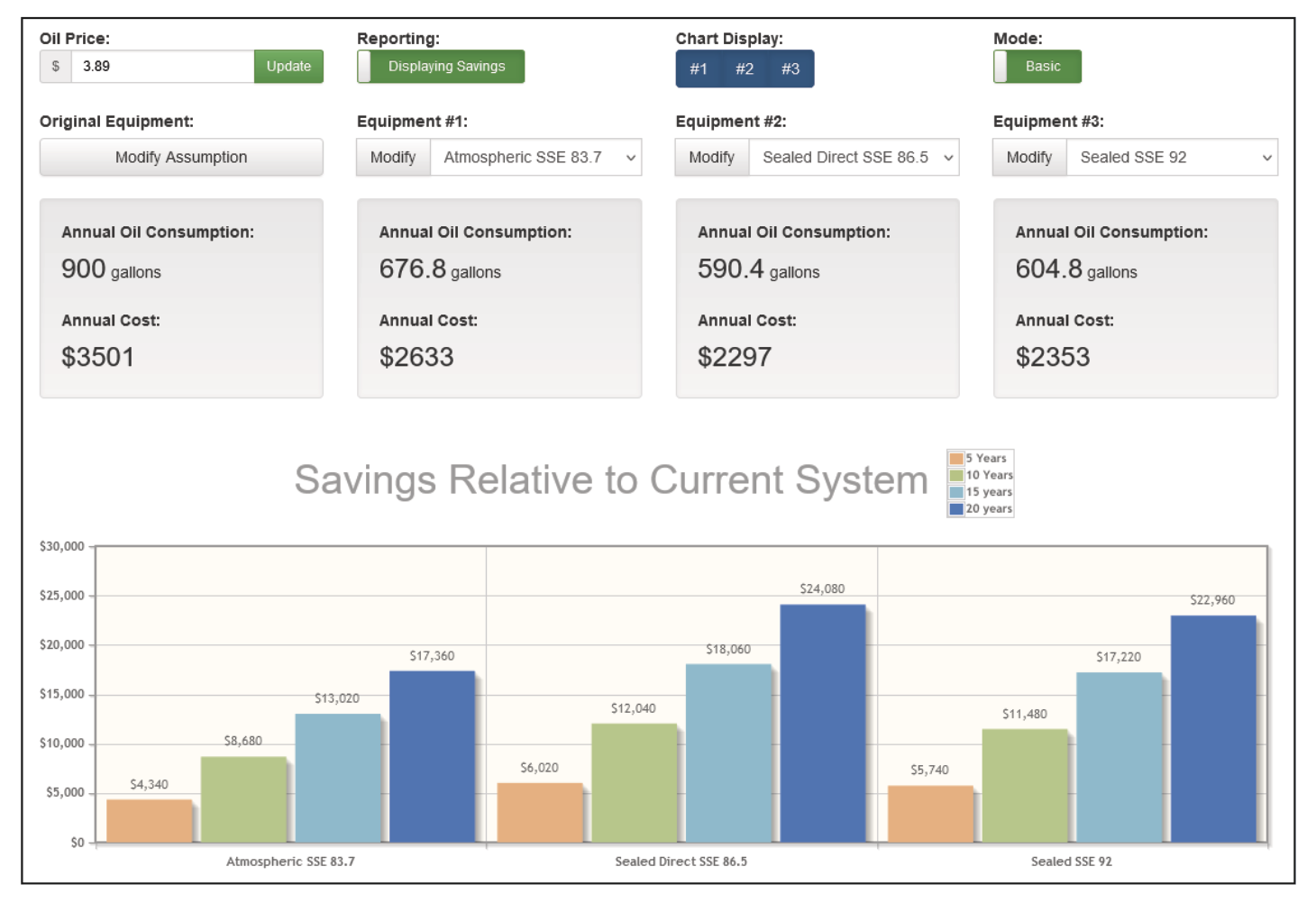1316x903 pixels.
Task: Toggle the Displaying Savings reporting switch
Action: (441, 67)
